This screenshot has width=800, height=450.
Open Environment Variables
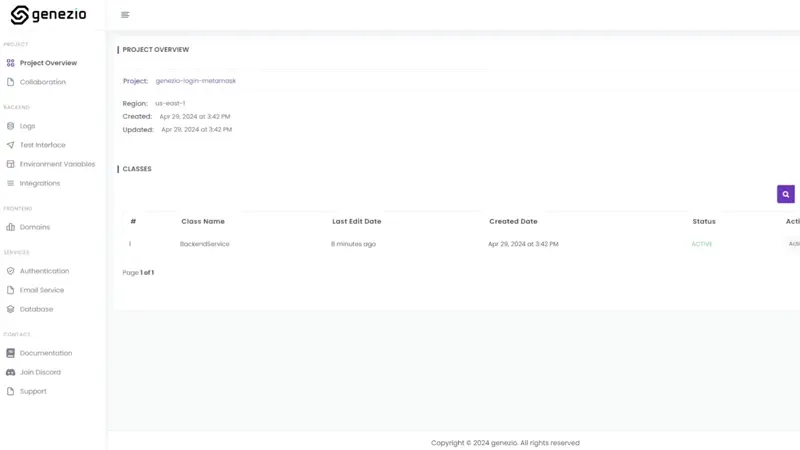[x=58, y=164]
